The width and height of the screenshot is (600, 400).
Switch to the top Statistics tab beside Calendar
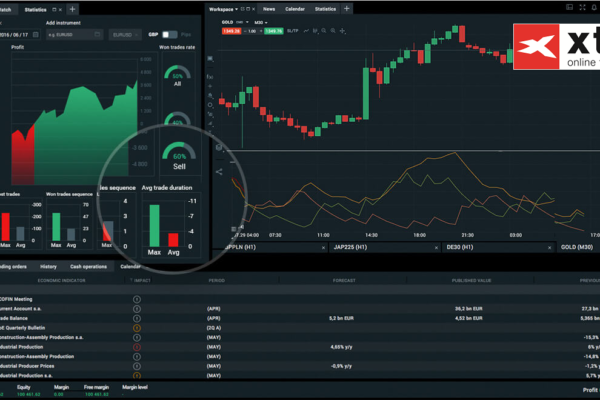325,9
